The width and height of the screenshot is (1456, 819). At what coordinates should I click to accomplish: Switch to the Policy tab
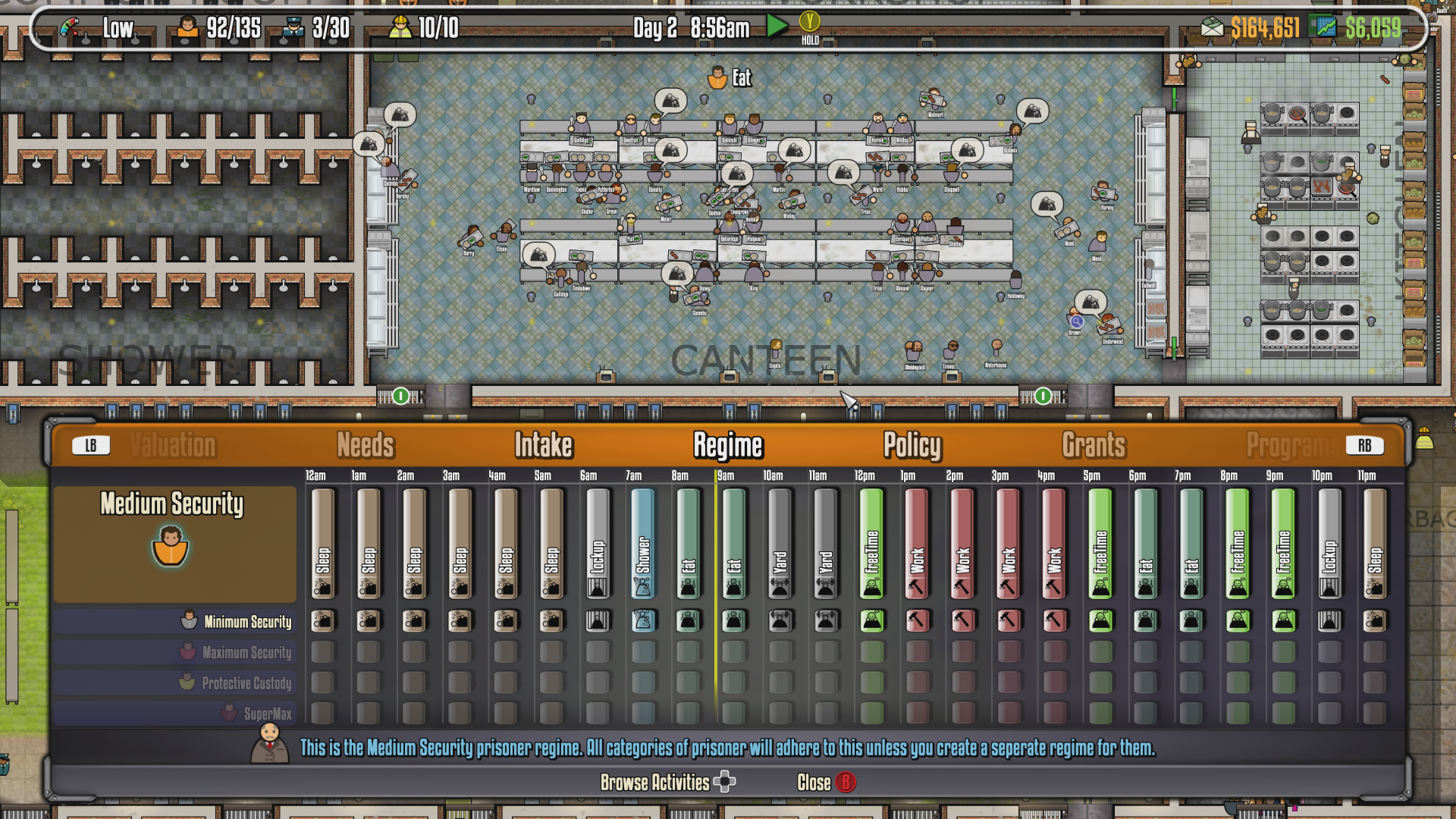point(912,445)
